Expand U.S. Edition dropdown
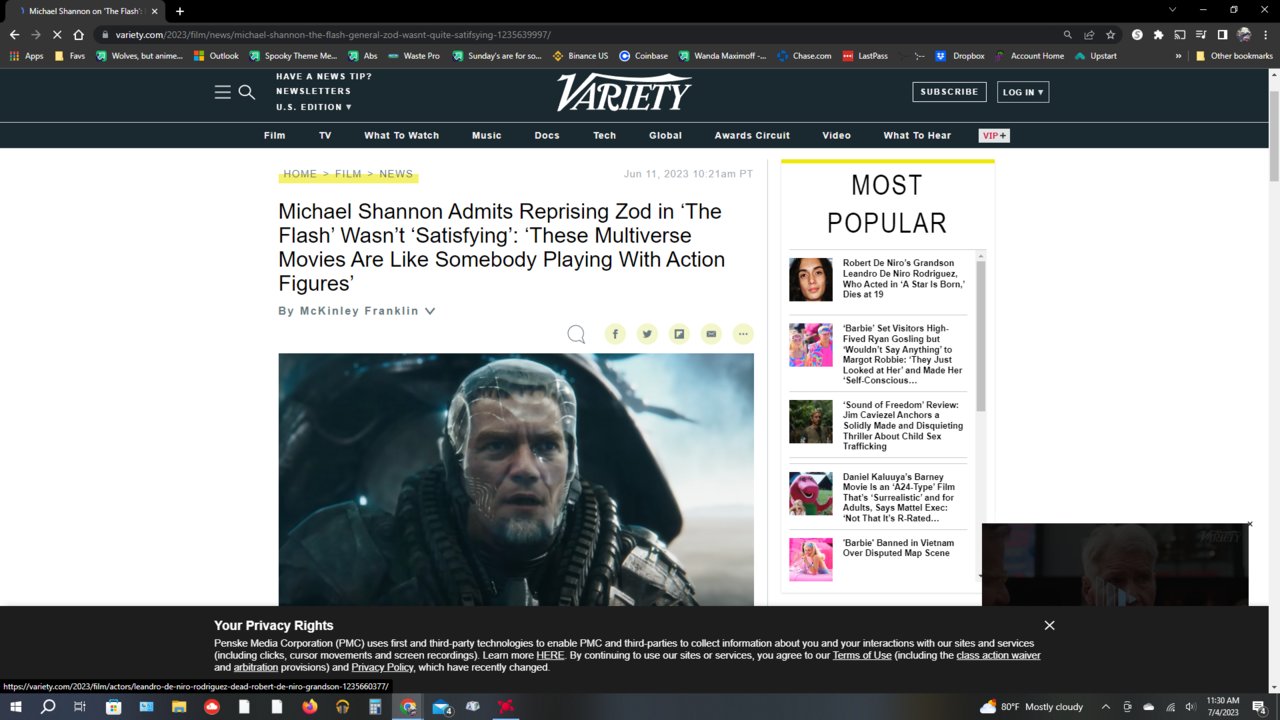The height and width of the screenshot is (720, 1280). 314,107
